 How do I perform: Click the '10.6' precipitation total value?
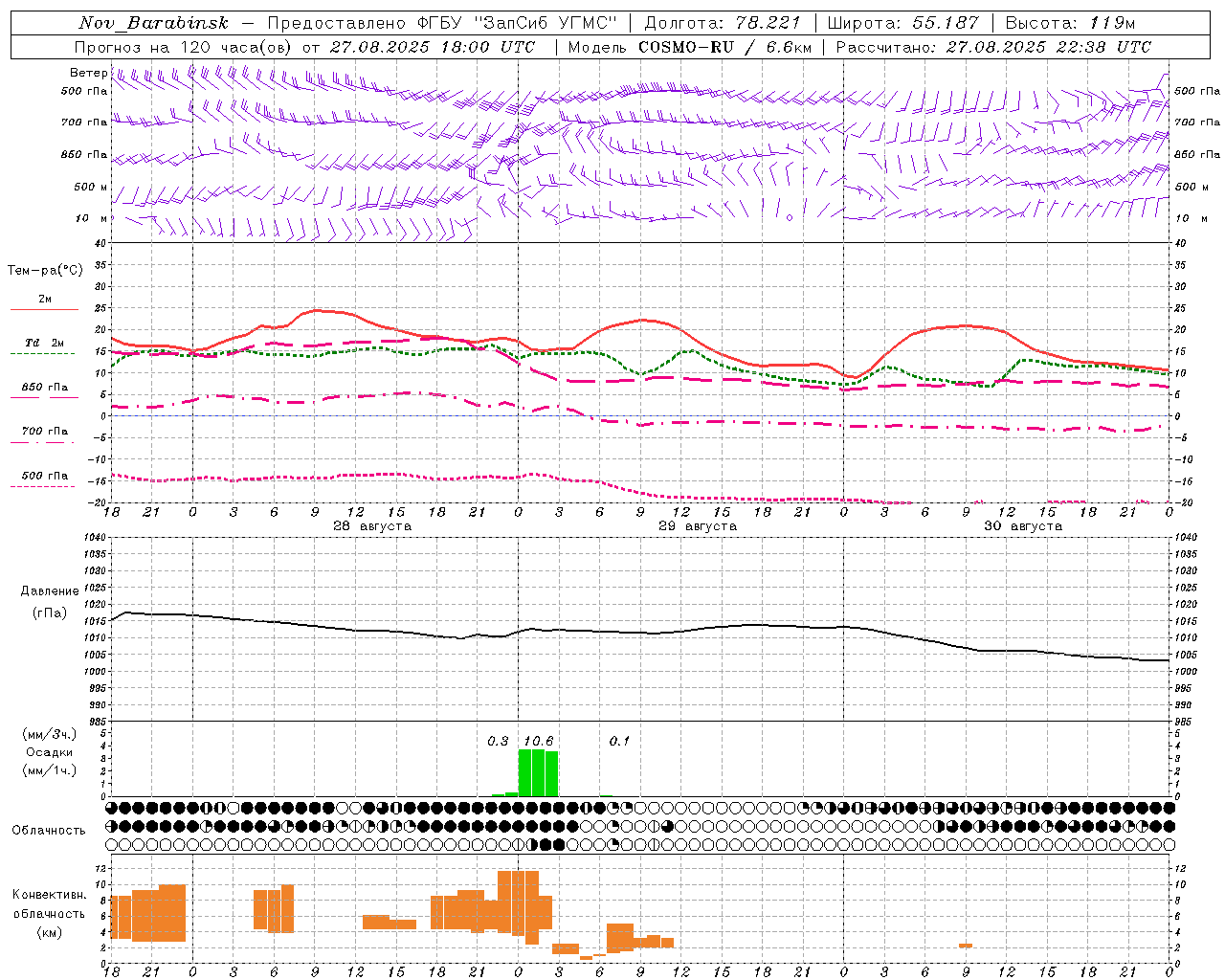[x=538, y=741]
